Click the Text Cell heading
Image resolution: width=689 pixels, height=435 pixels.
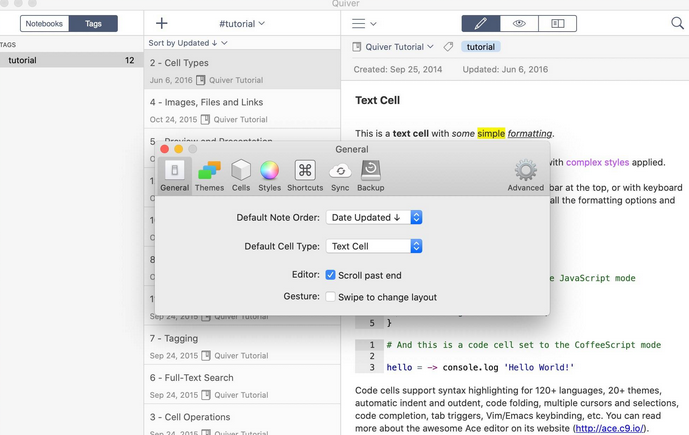coord(377,100)
